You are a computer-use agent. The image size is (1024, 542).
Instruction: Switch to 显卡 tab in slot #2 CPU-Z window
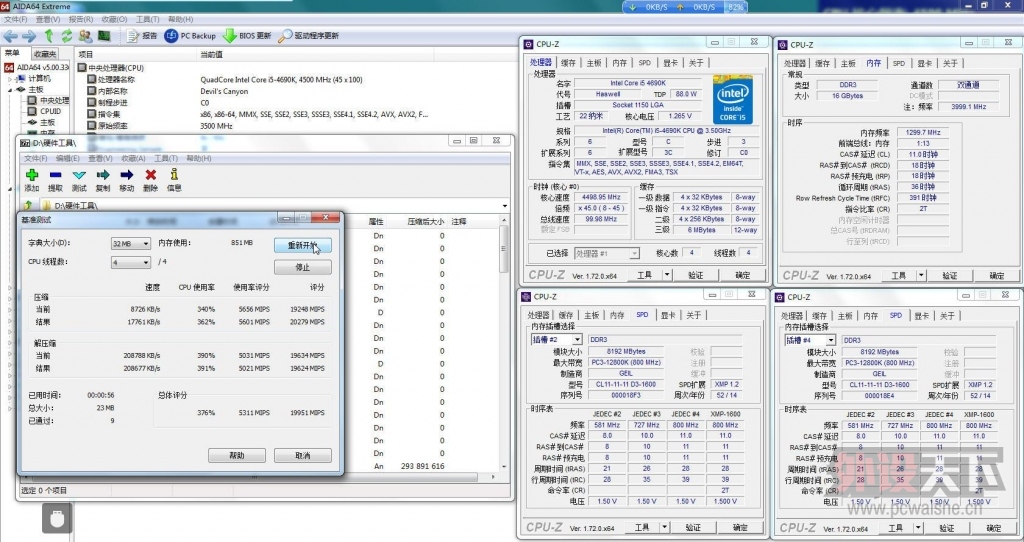pyautogui.click(x=667, y=315)
